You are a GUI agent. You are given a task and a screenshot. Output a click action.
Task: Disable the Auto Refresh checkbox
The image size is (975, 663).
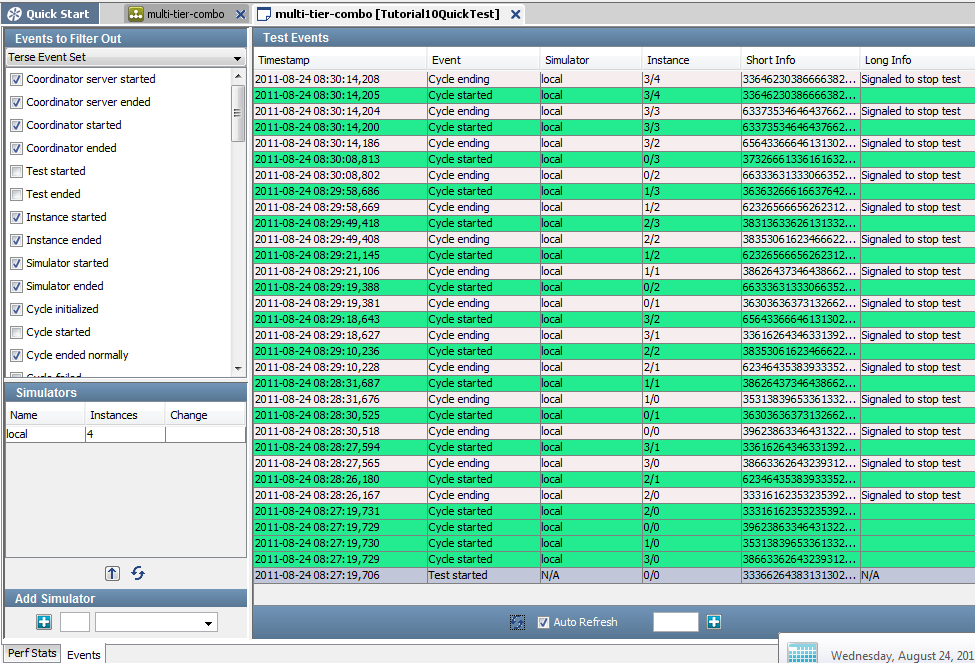pos(542,621)
